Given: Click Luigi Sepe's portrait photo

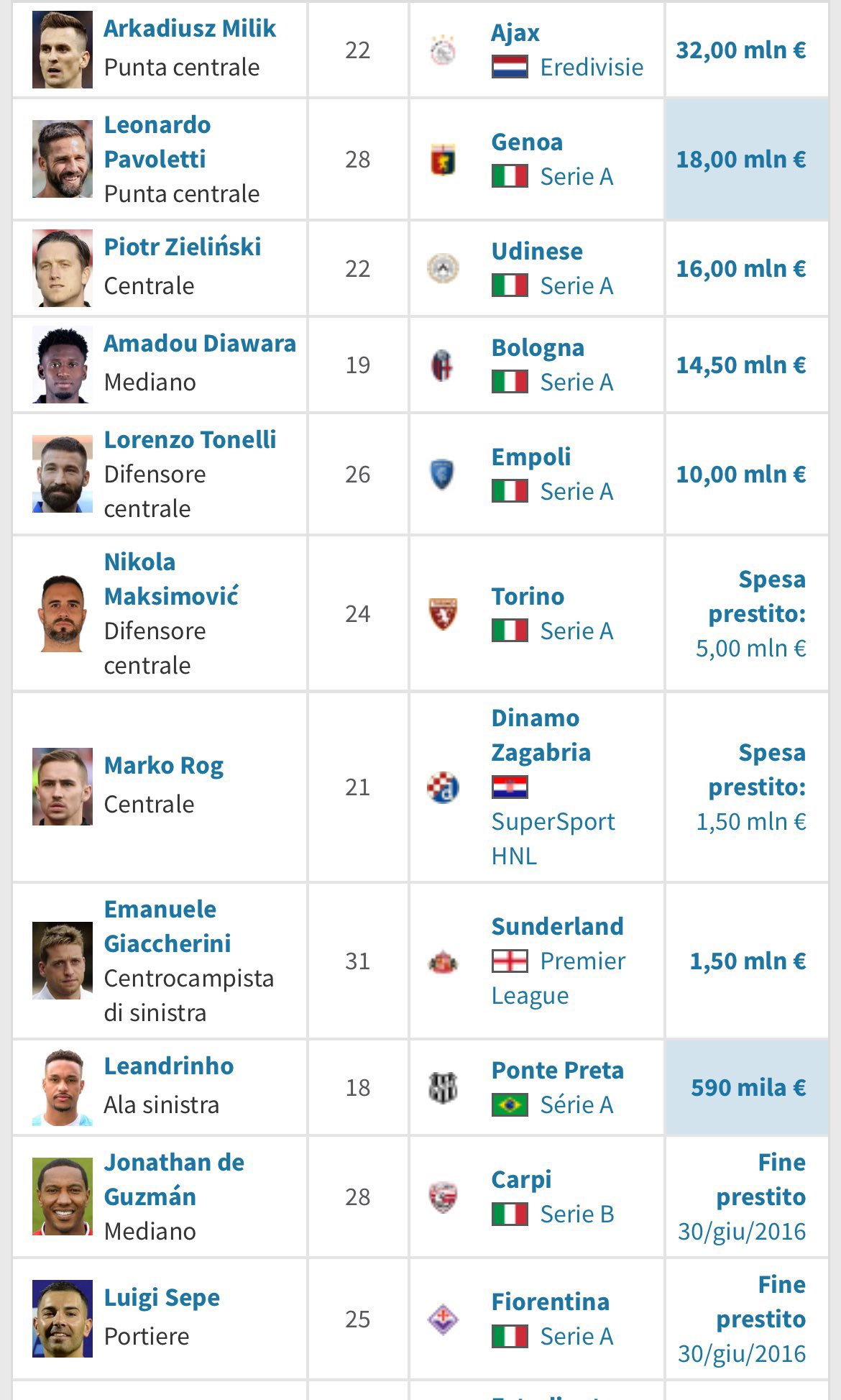Looking at the screenshot, I should pyautogui.click(x=63, y=1319).
